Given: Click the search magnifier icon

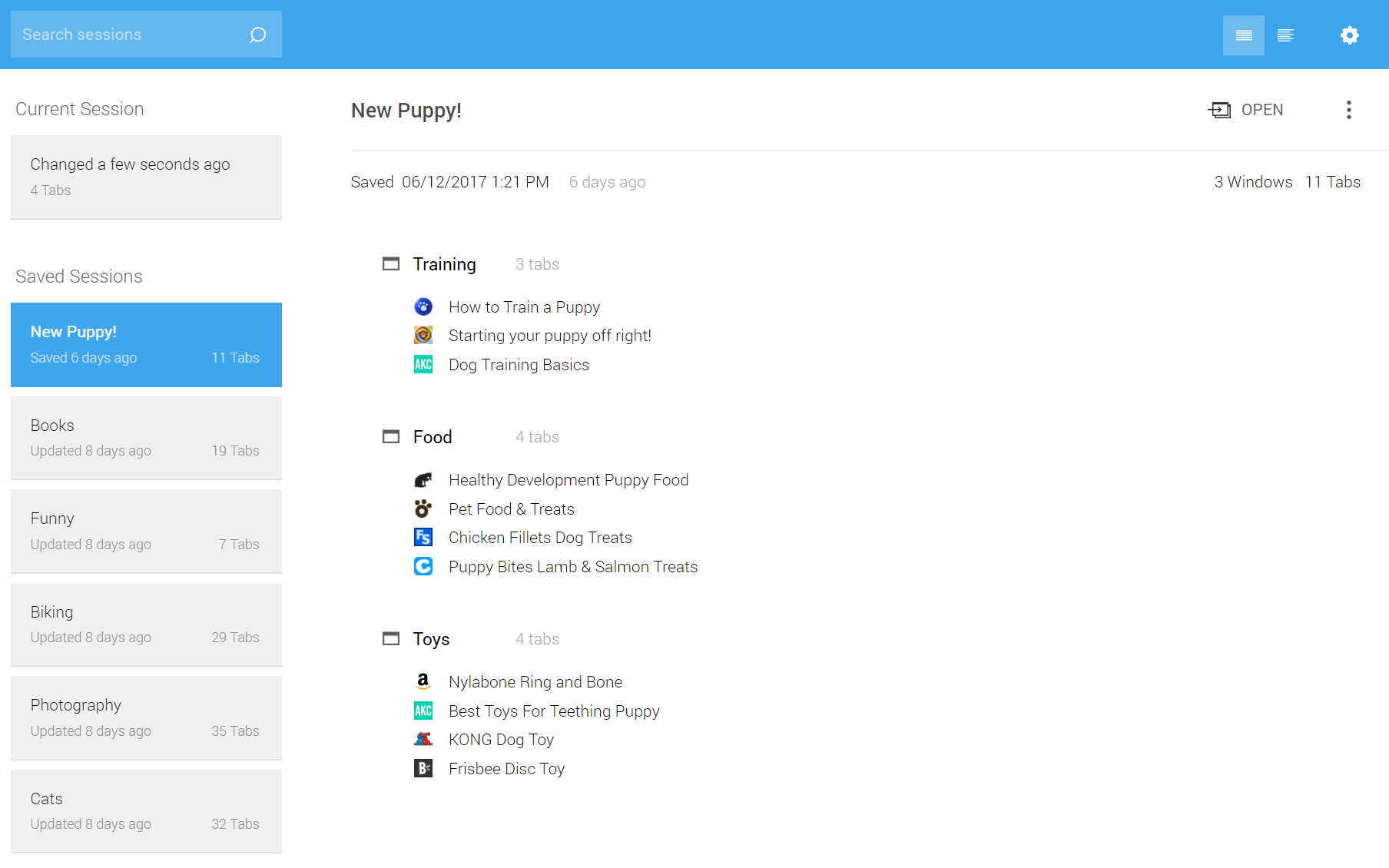Looking at the screenshot, I should point(258,35).
